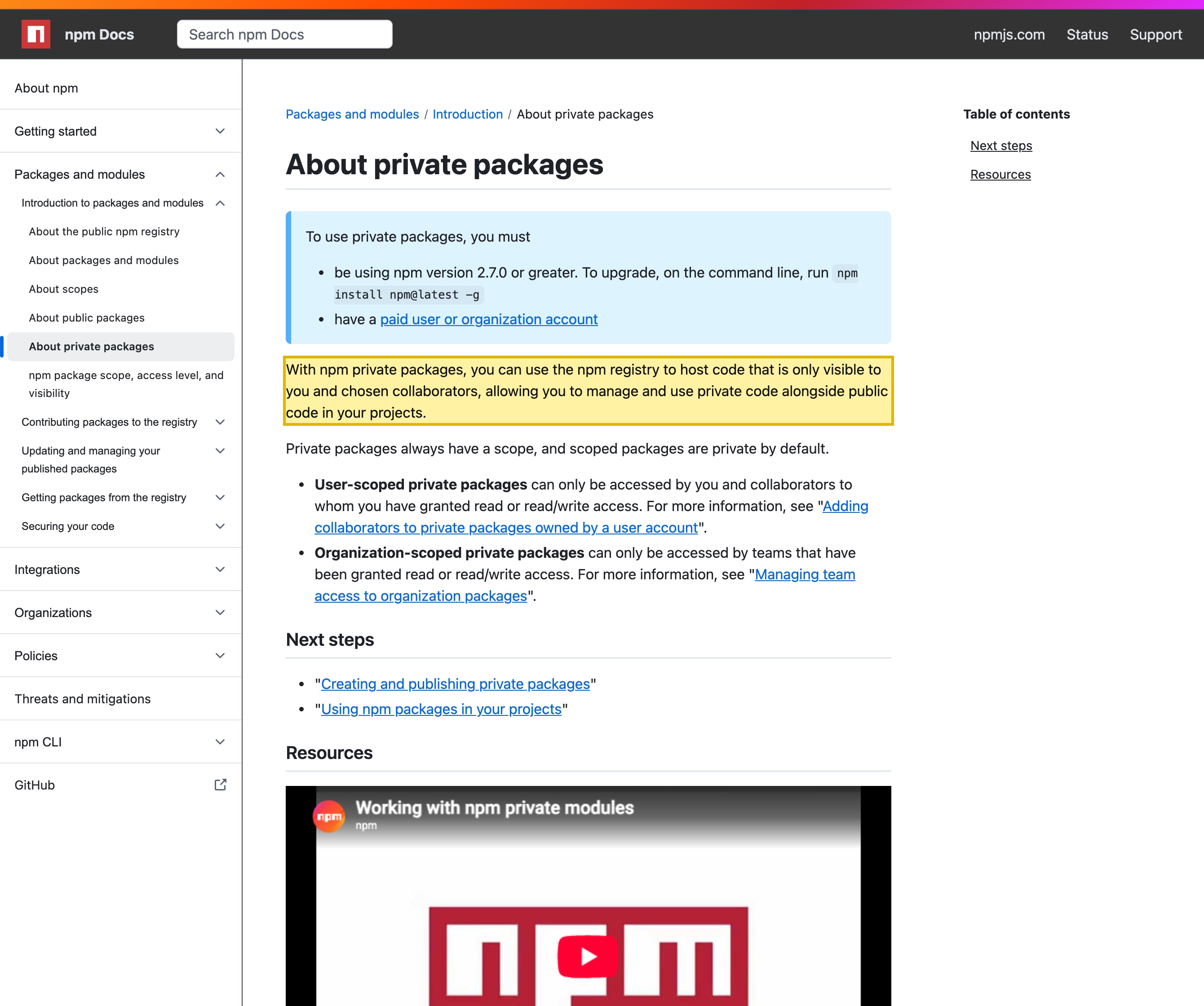Open the Status header link
This screenshot has height=1006, width=1204.
[1087, 35]
